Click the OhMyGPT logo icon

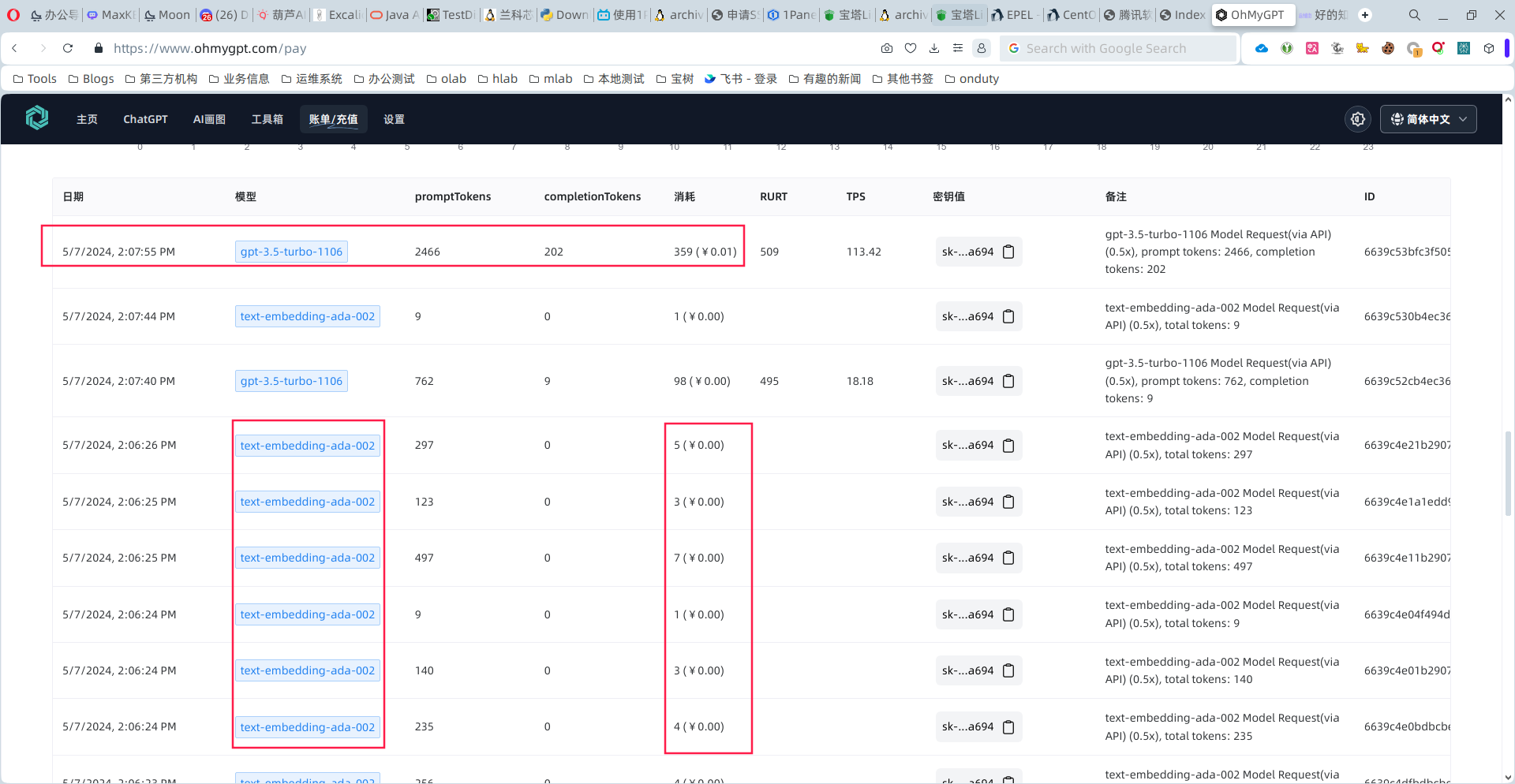pyautogui.click(x=37, y=118)
